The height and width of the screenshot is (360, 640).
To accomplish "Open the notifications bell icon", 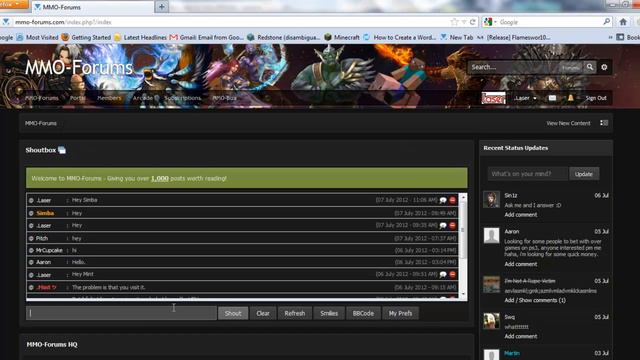I will pos(571,98).
